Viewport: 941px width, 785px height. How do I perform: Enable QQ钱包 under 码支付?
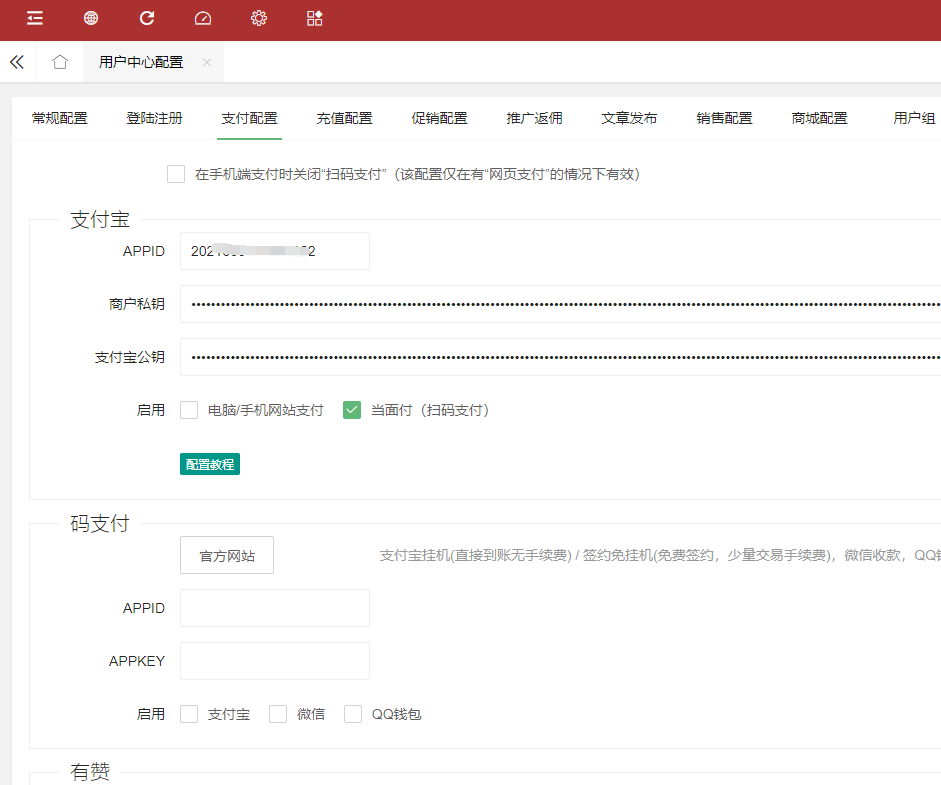click(353, 714)
